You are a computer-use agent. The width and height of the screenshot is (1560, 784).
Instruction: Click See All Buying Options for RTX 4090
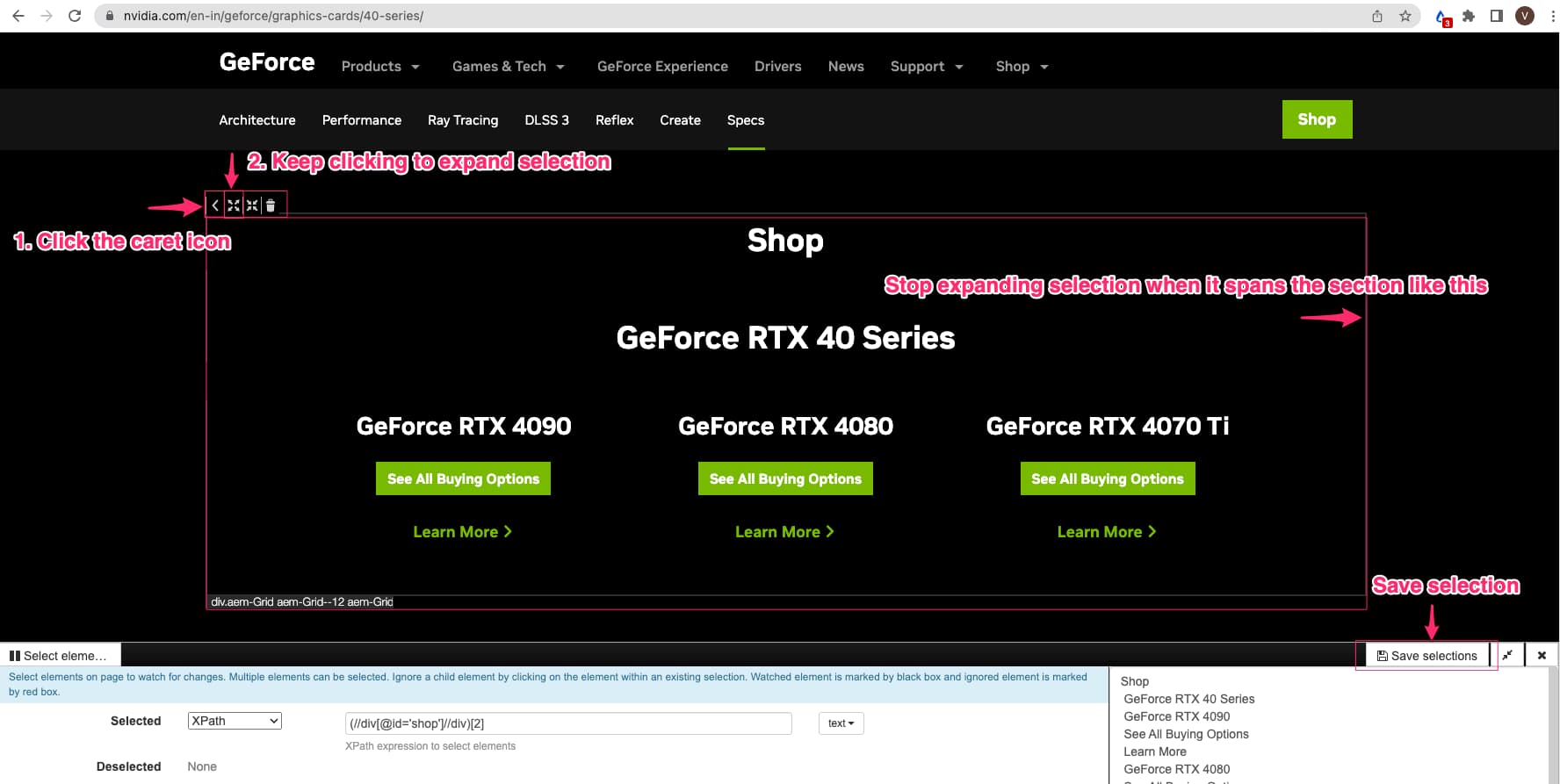[x=463, y=478]
